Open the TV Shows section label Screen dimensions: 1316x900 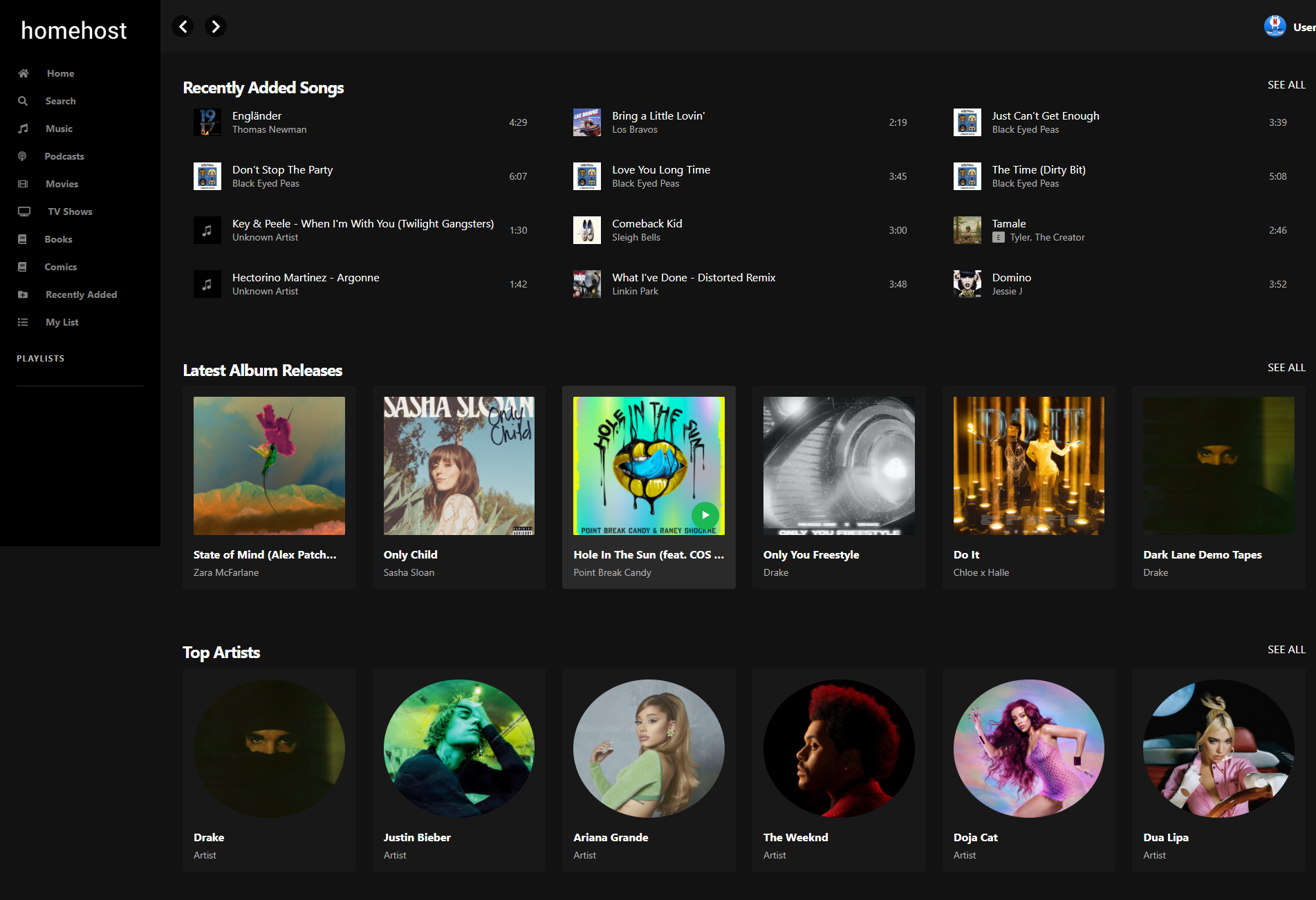tap(70, 212)
